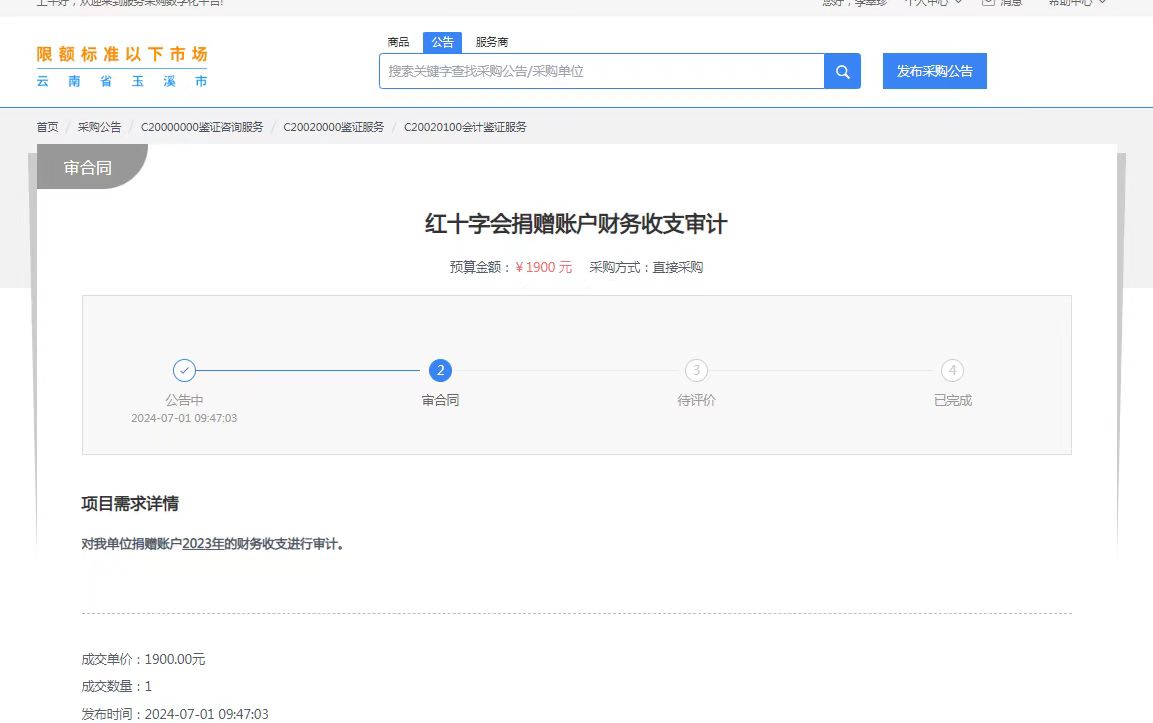Open C20000000鉴证咨询服务 breadcrumb
This screenshot has height=723, width=1153.
(202, 127)
